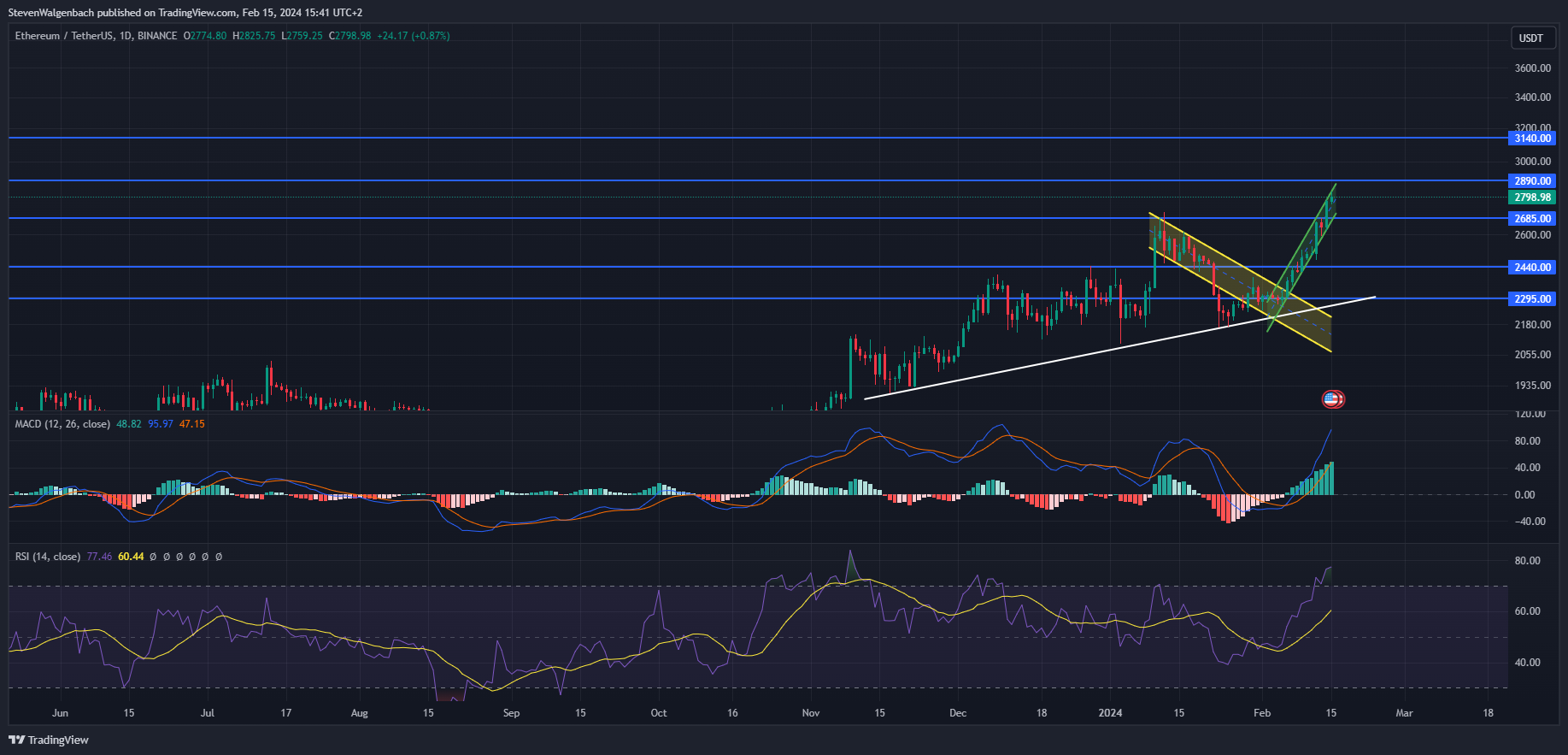This screenshot has height=755, width=1568.
Task: Click the TradingView logo at bottom left
Action: [49, 740]
